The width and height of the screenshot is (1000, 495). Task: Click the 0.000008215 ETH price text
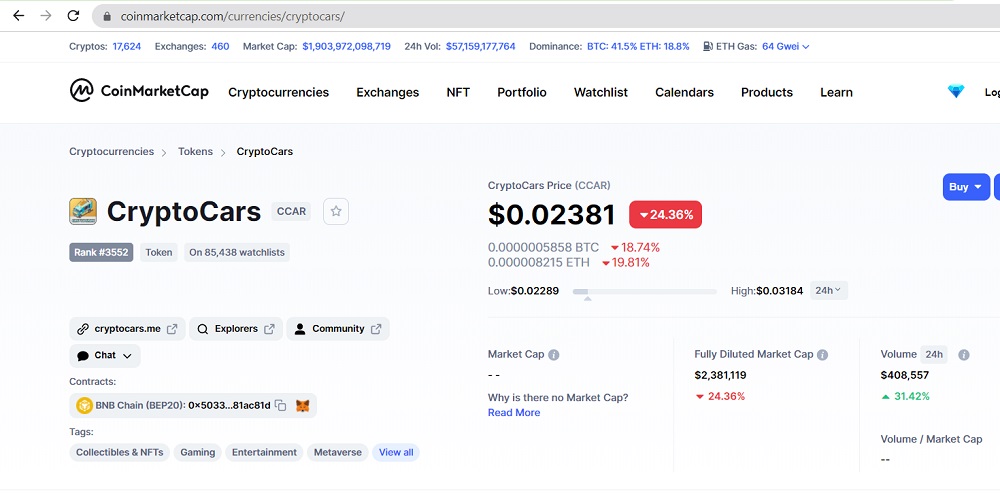(539, 263)
